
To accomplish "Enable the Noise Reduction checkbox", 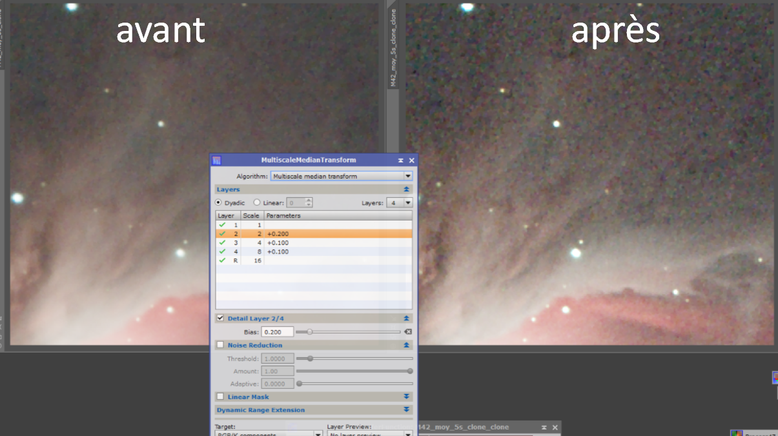I will pos(220,345).
